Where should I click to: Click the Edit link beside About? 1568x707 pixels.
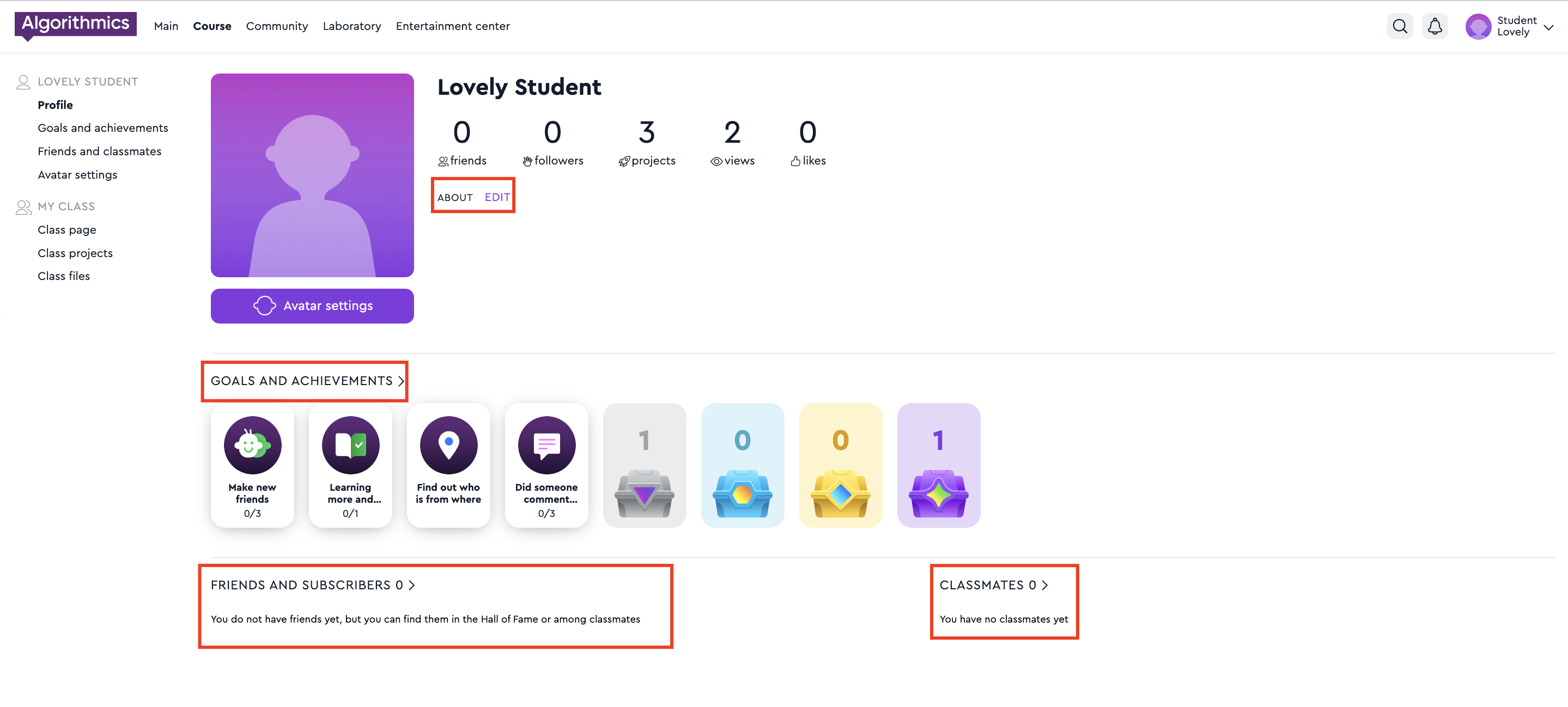497,197
